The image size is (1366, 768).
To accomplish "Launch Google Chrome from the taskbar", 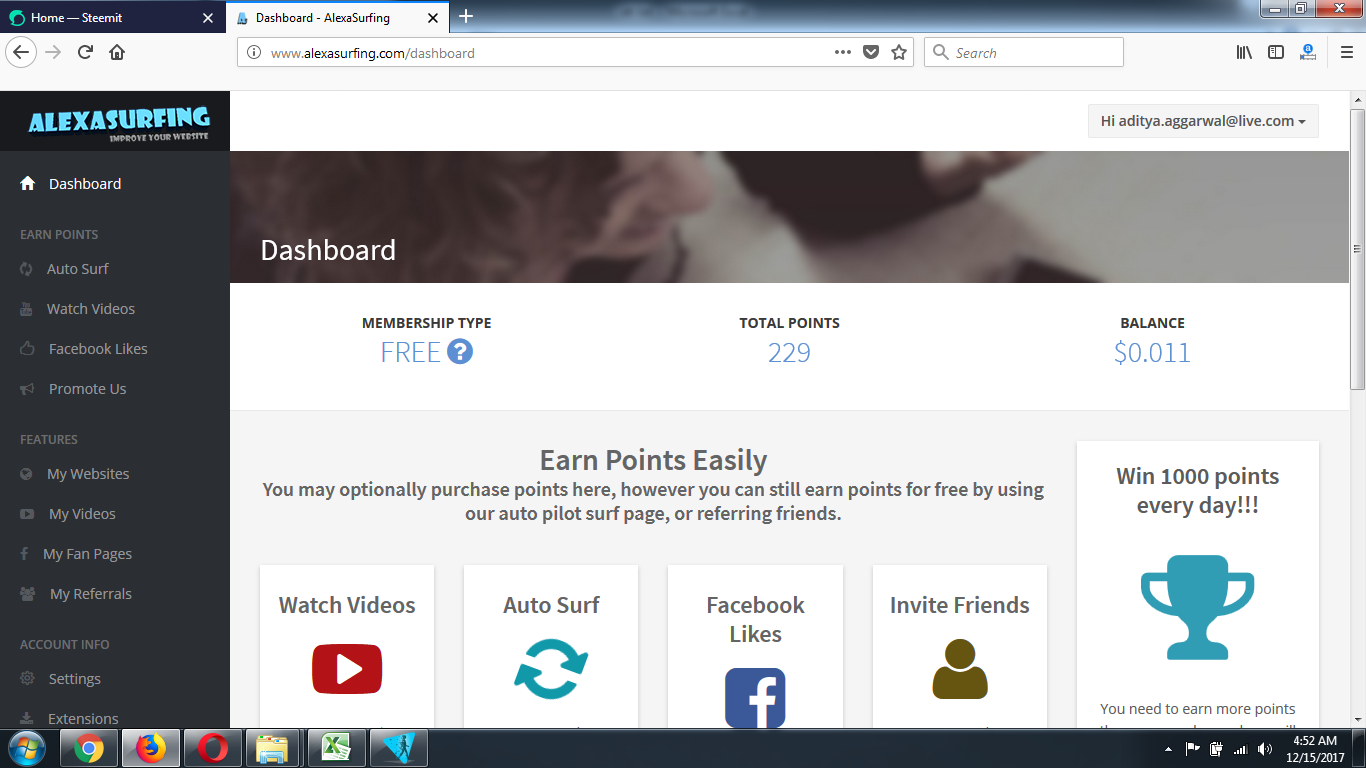I will 88,748.
